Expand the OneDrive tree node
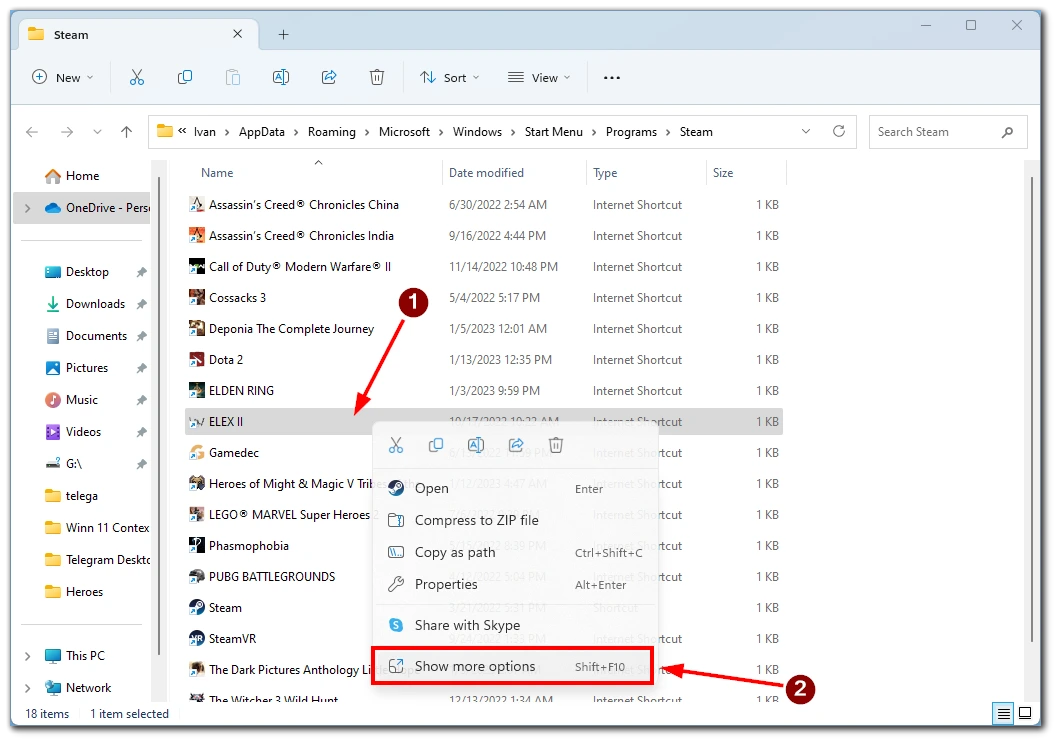This screenshot has height=744, width=1059. (28, 209)
